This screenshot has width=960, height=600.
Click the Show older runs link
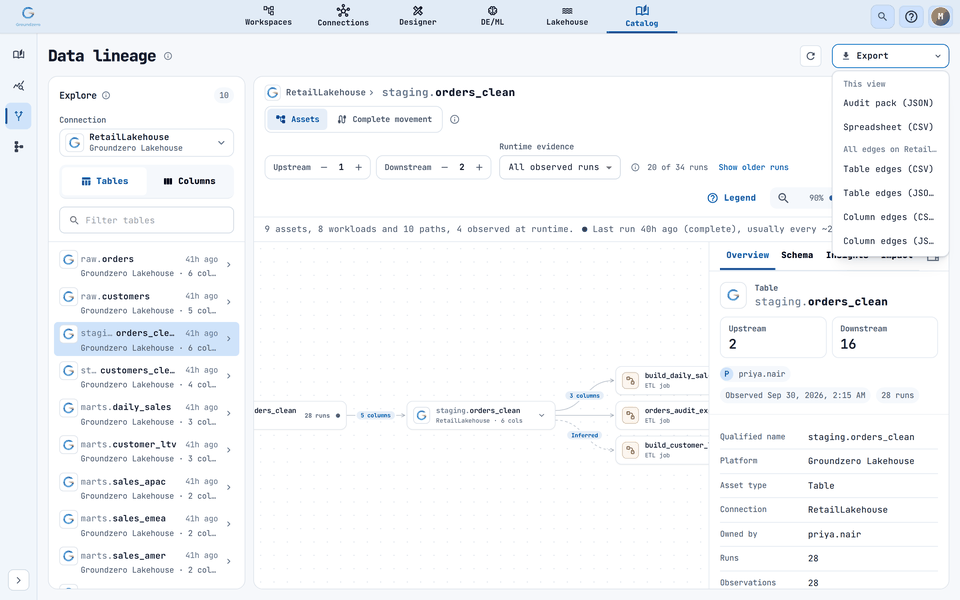[753, 167]
